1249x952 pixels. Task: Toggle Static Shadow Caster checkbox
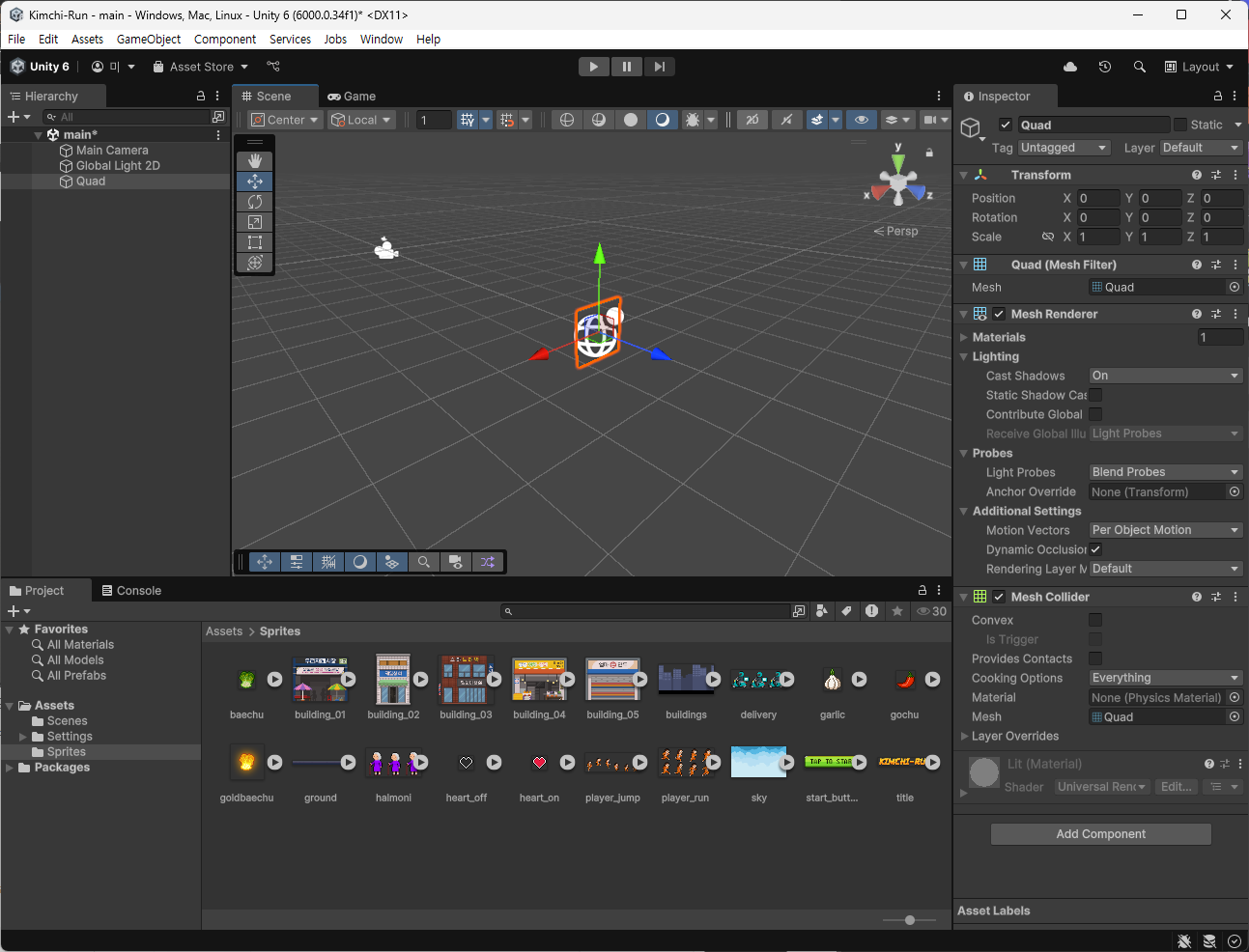point(1095,395)
